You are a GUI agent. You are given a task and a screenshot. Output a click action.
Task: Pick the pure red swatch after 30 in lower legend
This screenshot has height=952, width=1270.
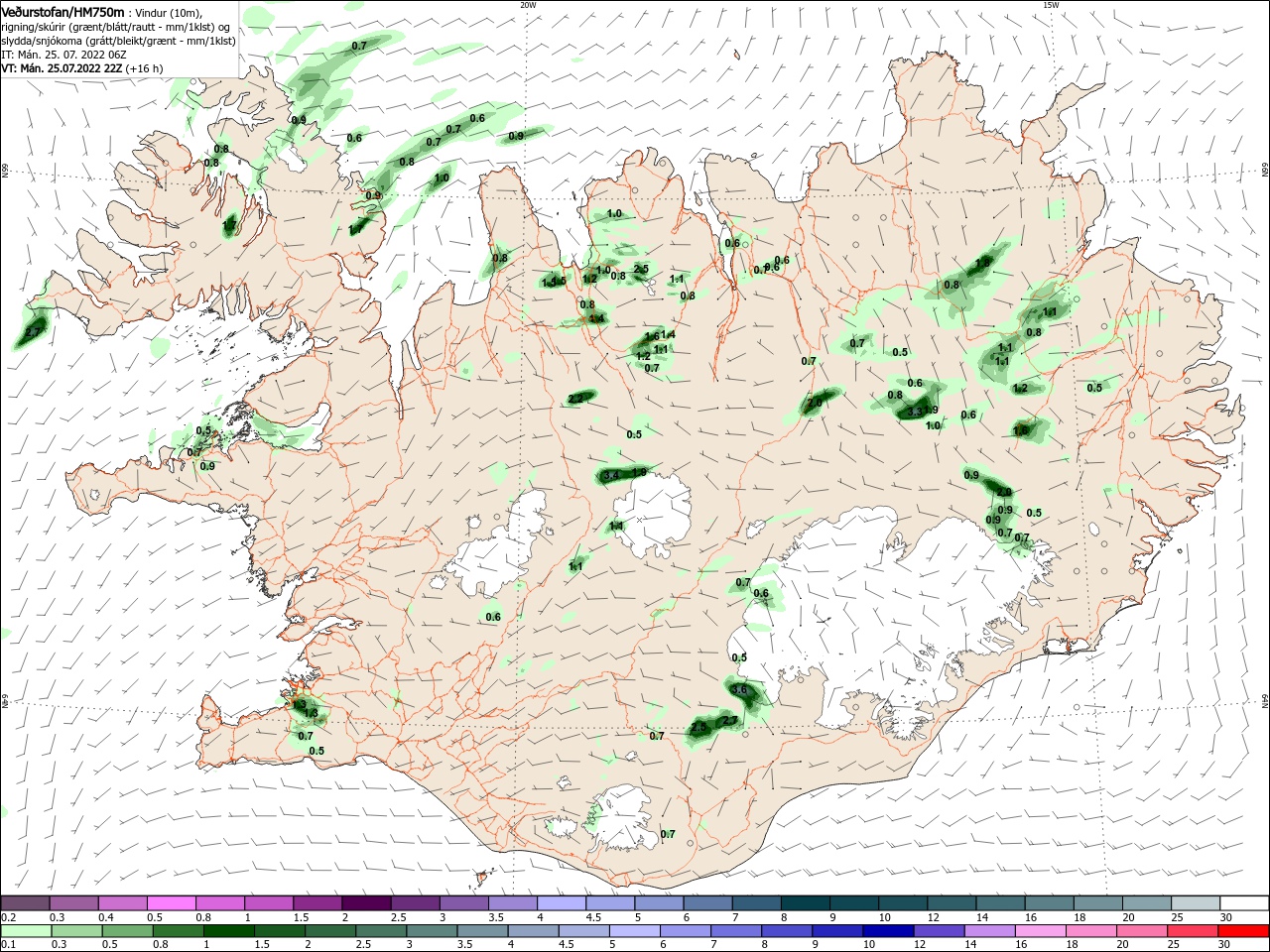1243,931
